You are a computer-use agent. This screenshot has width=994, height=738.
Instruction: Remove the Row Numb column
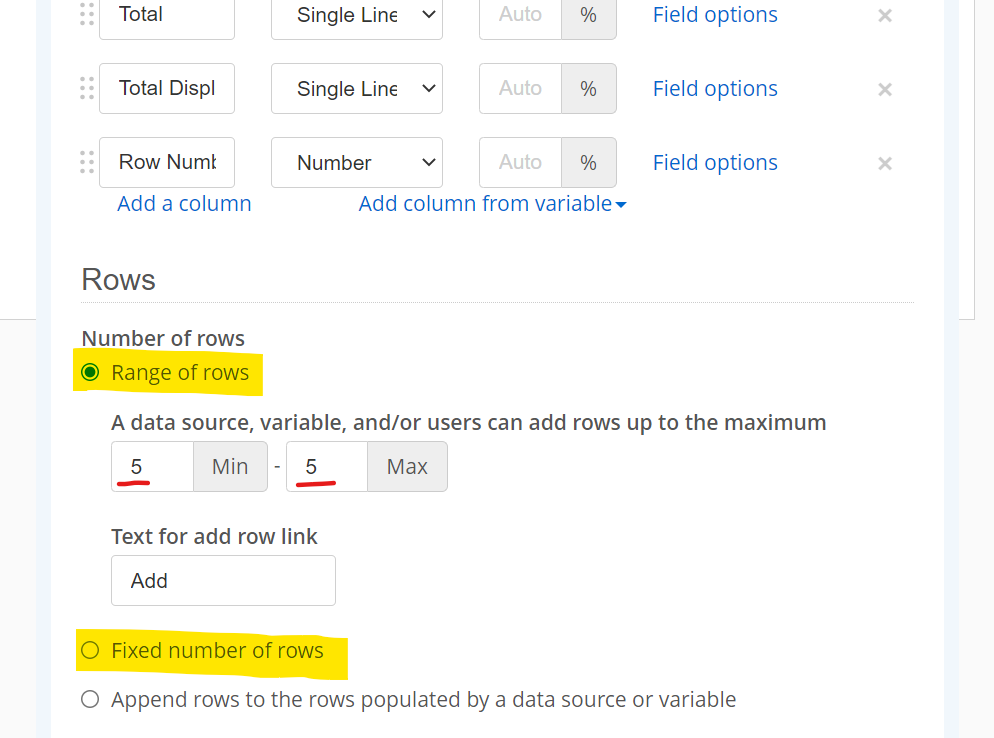click(885, 164)
